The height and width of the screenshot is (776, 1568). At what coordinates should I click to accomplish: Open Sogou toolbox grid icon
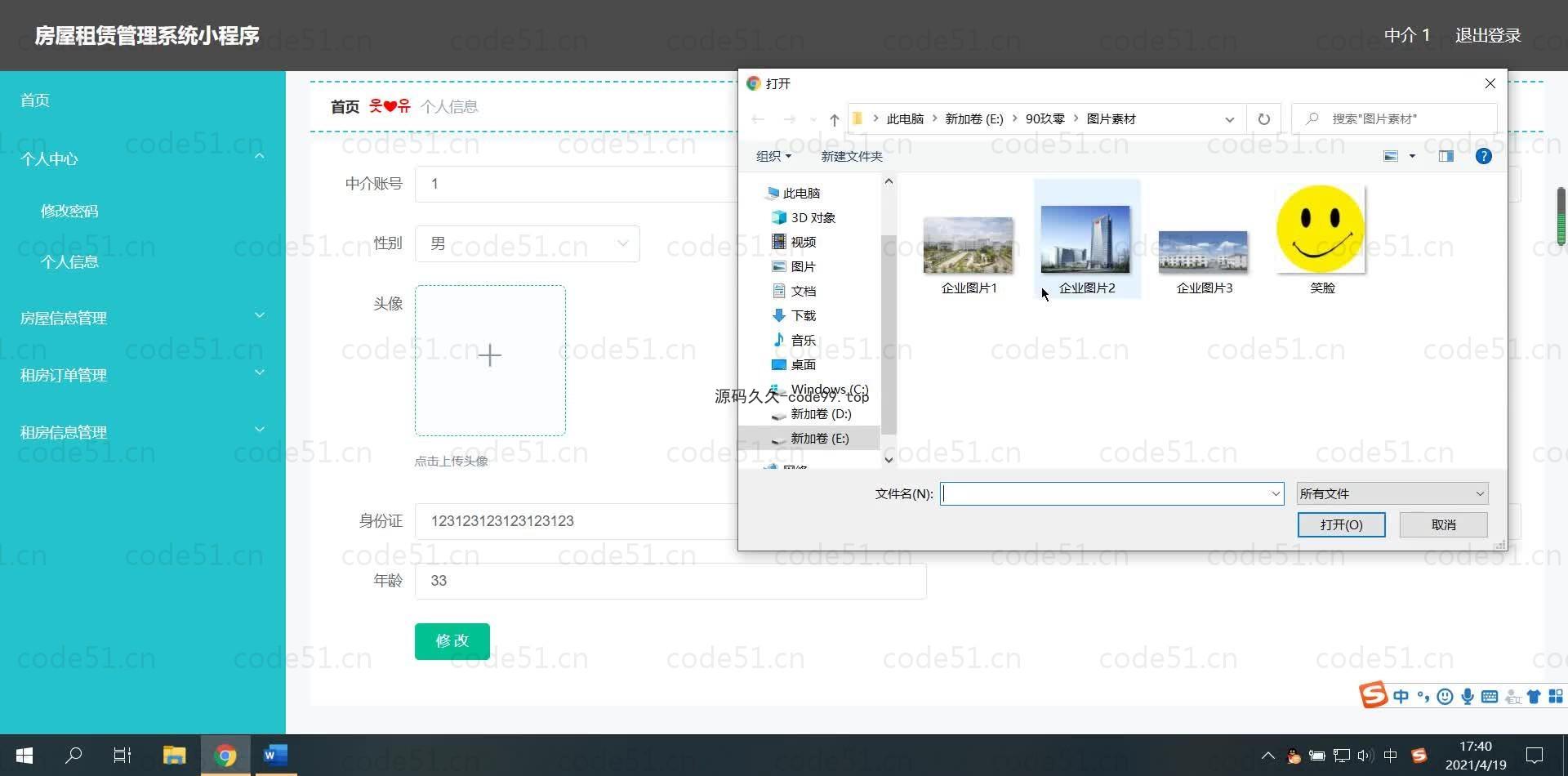point(1556,696)
